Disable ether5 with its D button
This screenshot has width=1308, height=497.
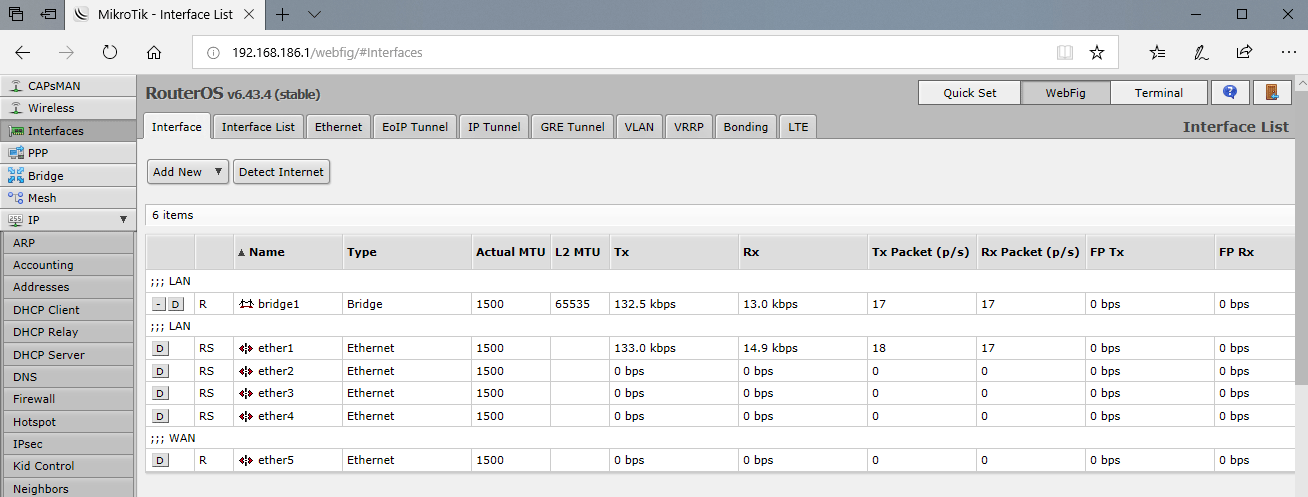pos(160,460)
